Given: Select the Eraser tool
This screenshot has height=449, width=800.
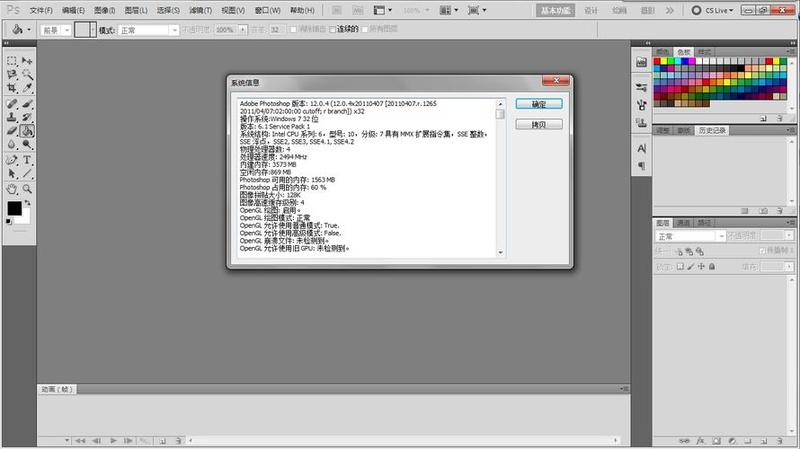Looking at the screenshot, I should pyautogui.click(x=12, y=131).
